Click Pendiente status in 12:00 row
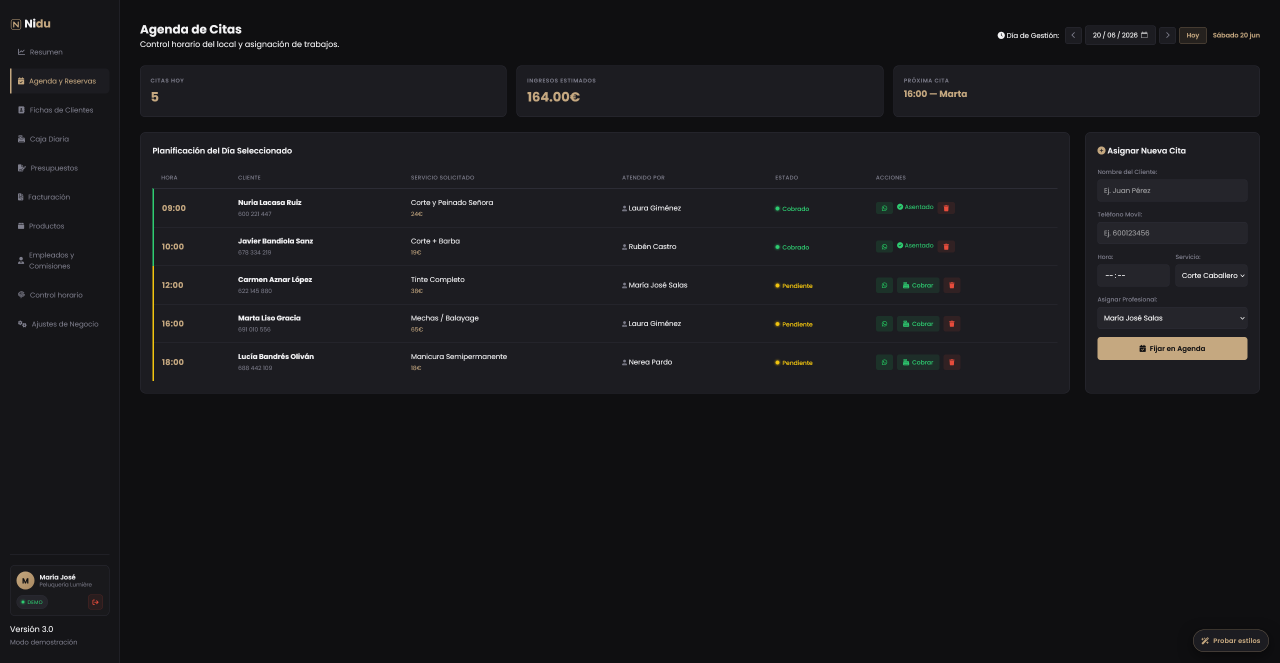Viewport: 1280px width, 663px height. (x=794, y=286)
